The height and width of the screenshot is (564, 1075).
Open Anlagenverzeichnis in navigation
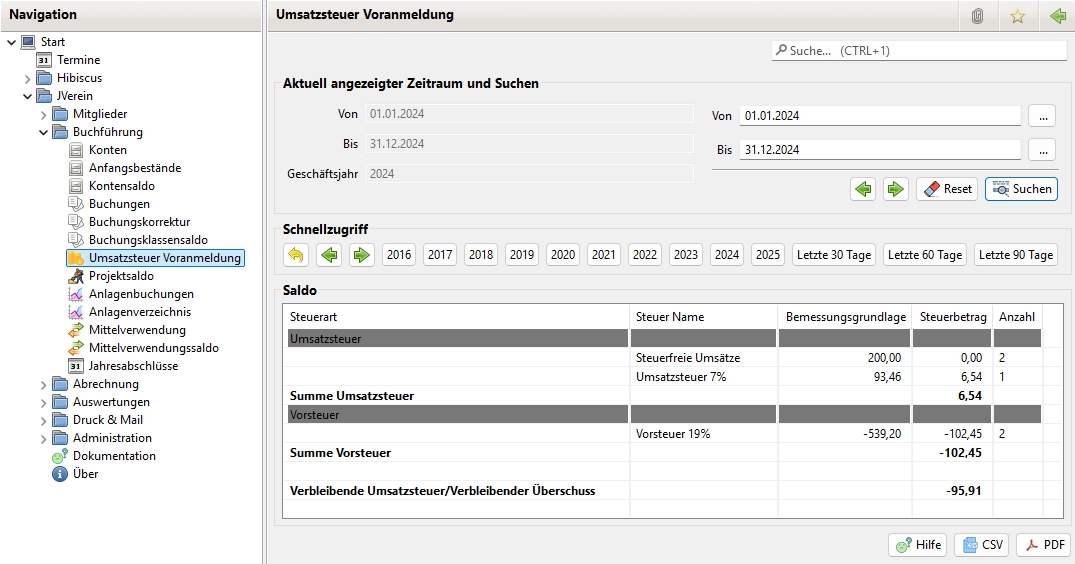coord(139,312)
